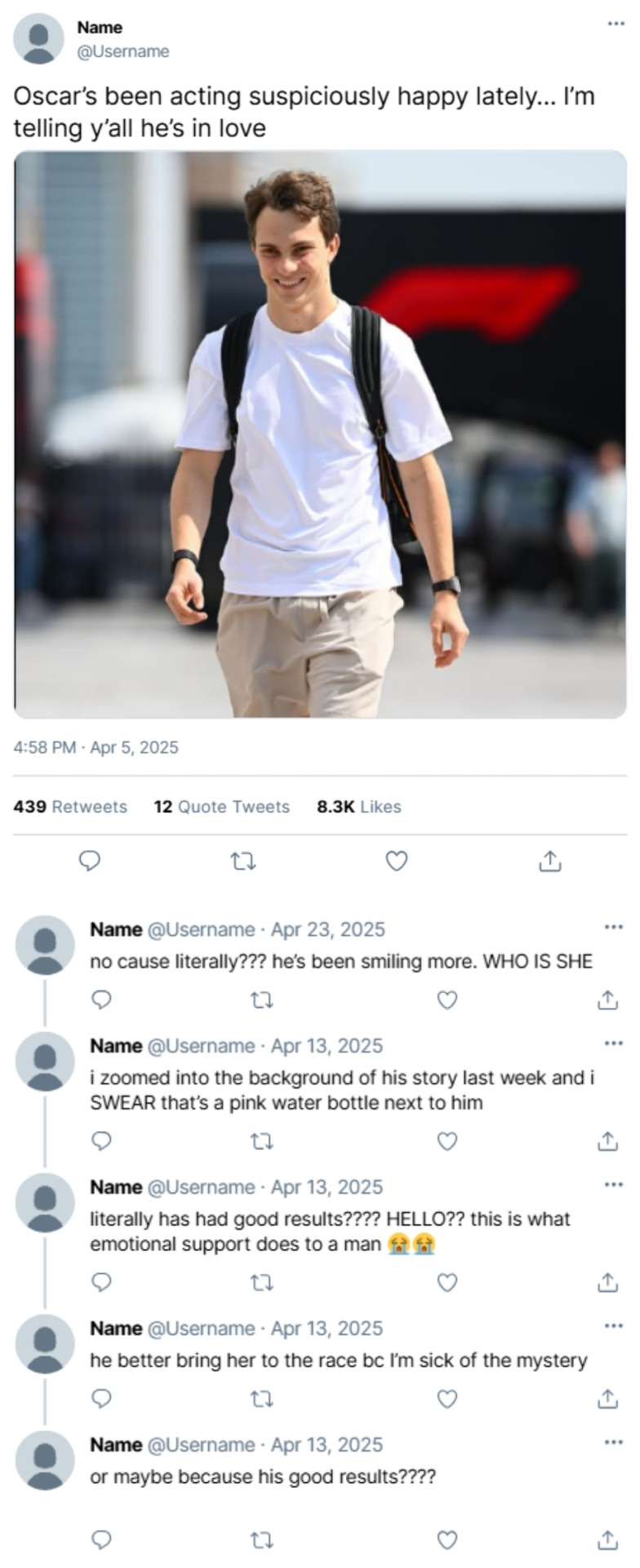Reply to the last comment about good results
Screen dimensions: 640x1568
101,1539
